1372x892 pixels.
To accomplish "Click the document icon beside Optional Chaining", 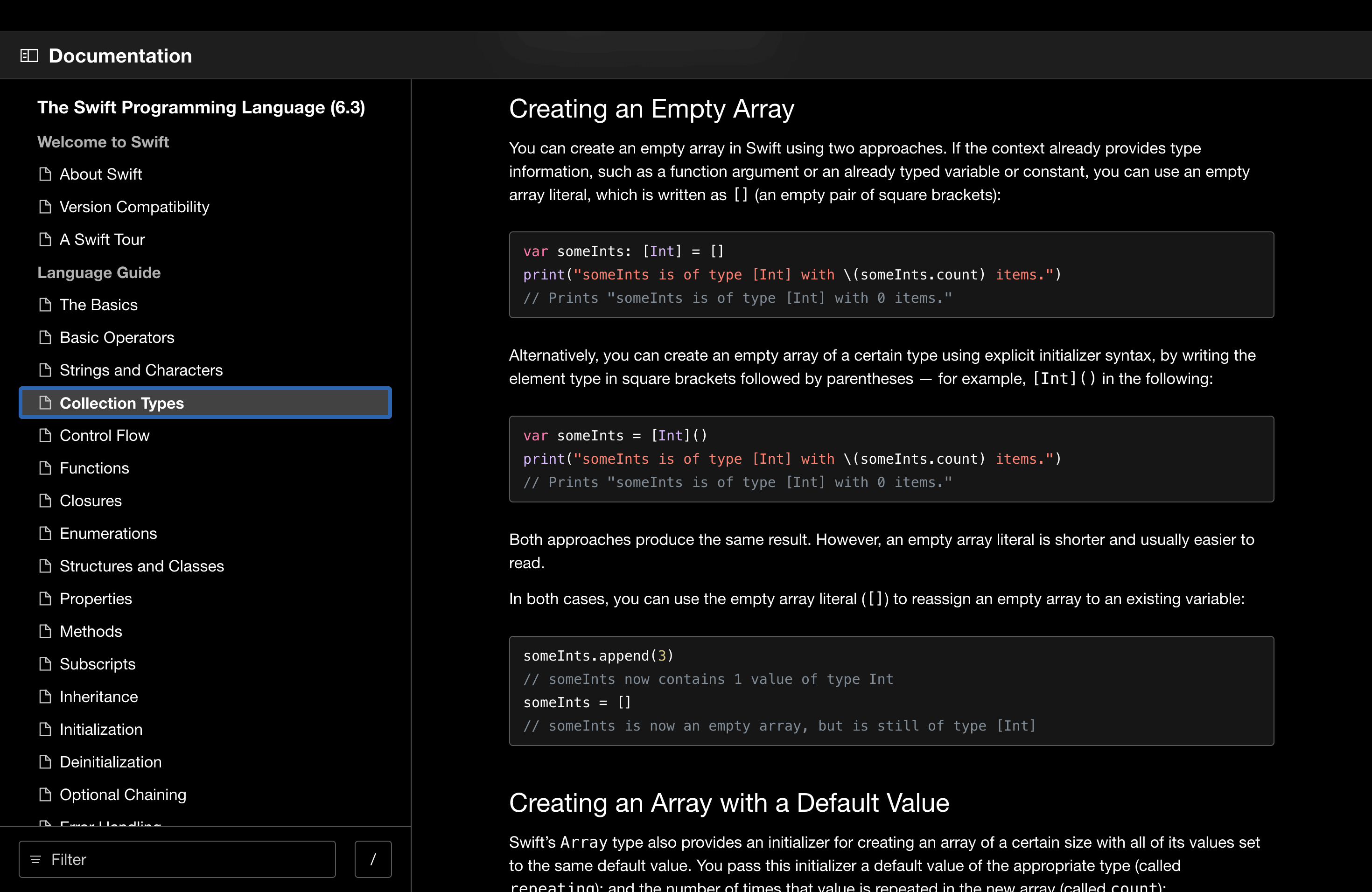I will (x=45, y=794).
